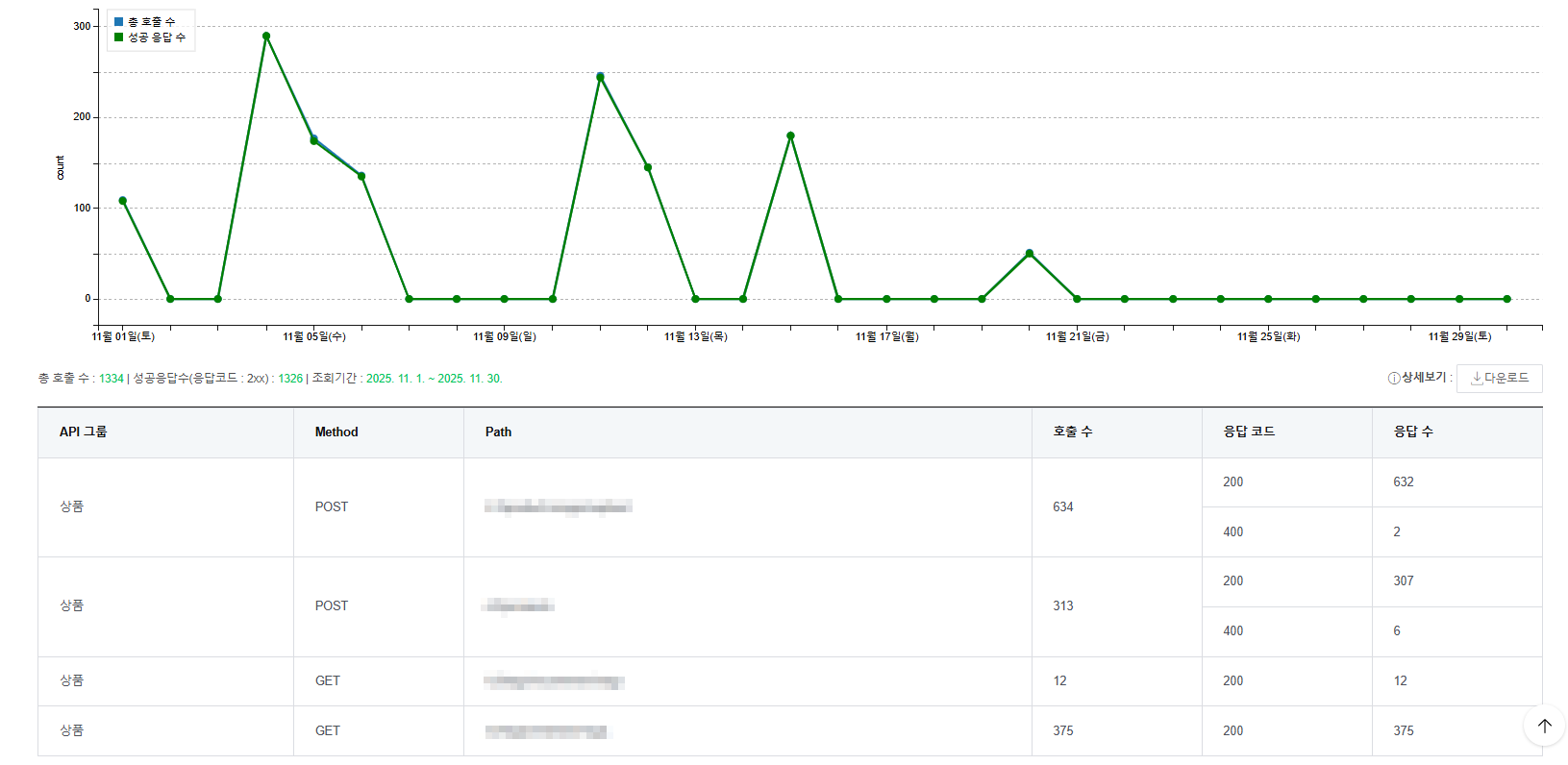Click the 총 호출 수 legend label
The image size is (1568, 765).
tap(151, 21)
